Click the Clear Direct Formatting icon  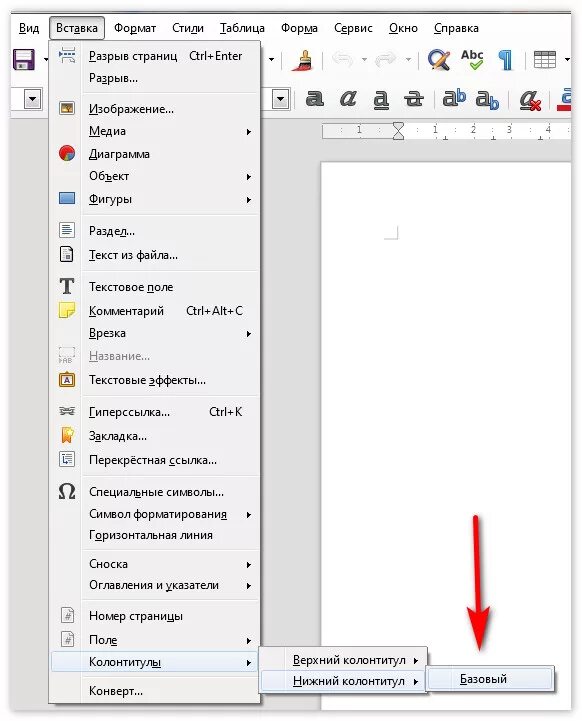click(530, 100)
